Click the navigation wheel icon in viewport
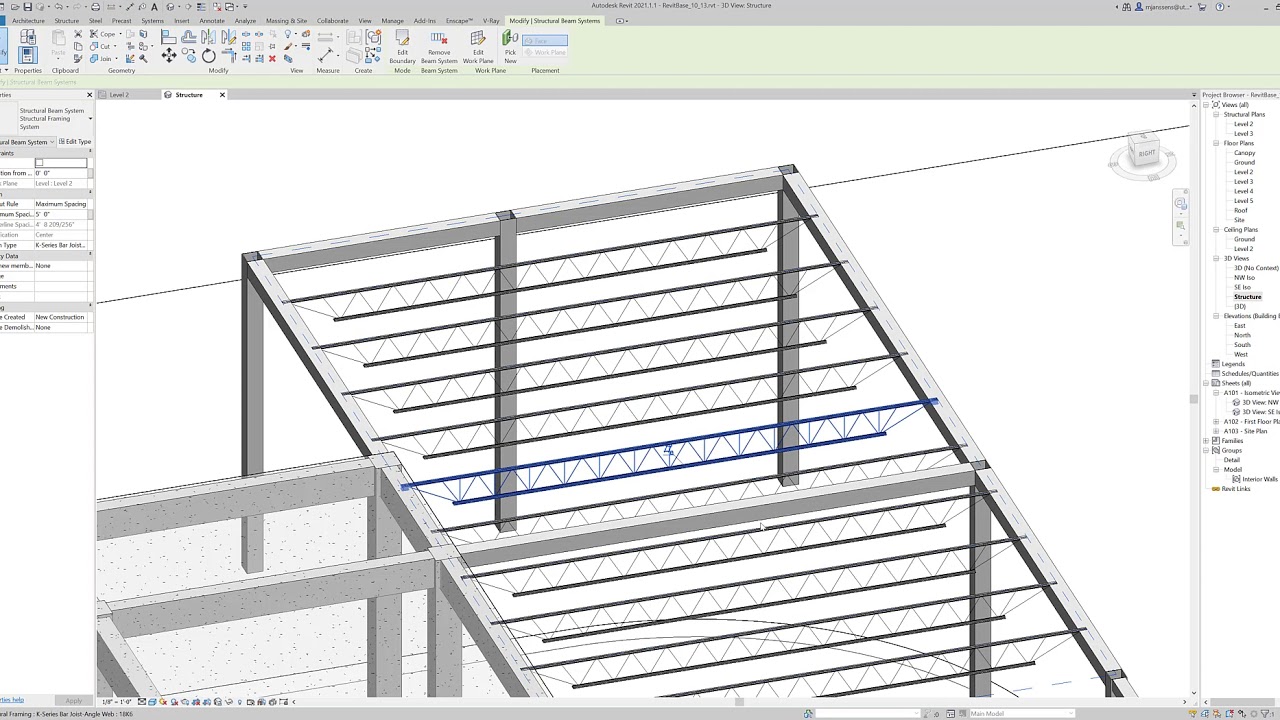Screen dimensions: 1280x720 pyautogui.click(x=1180, y=204)
